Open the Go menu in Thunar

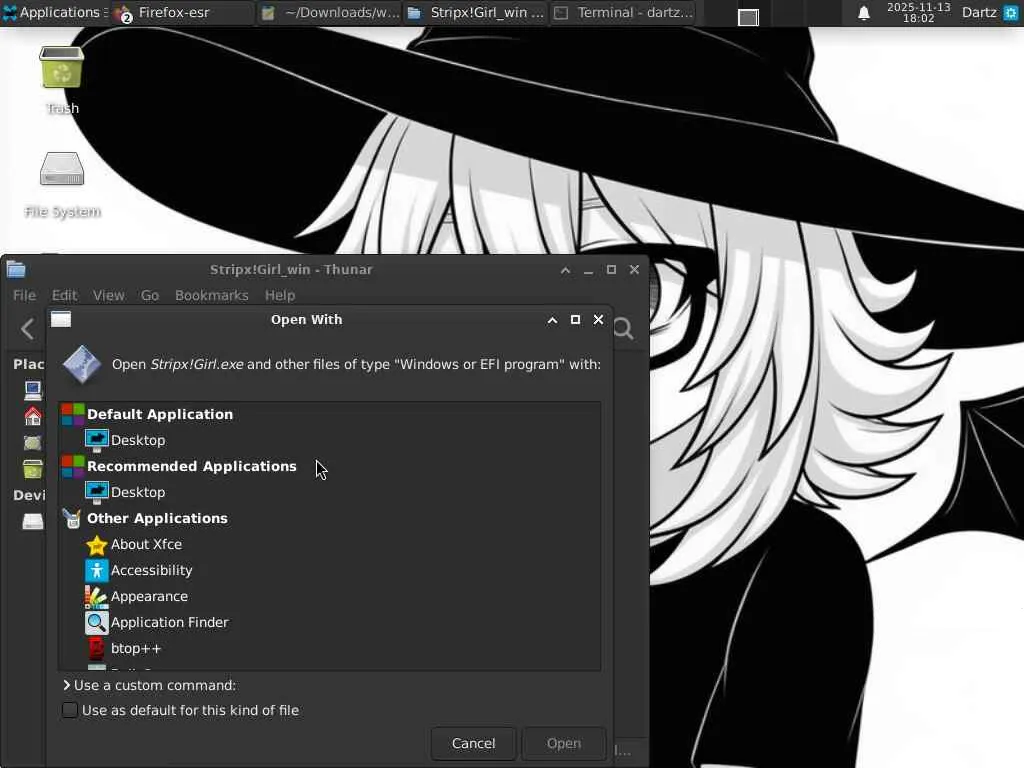coord(150,295)
